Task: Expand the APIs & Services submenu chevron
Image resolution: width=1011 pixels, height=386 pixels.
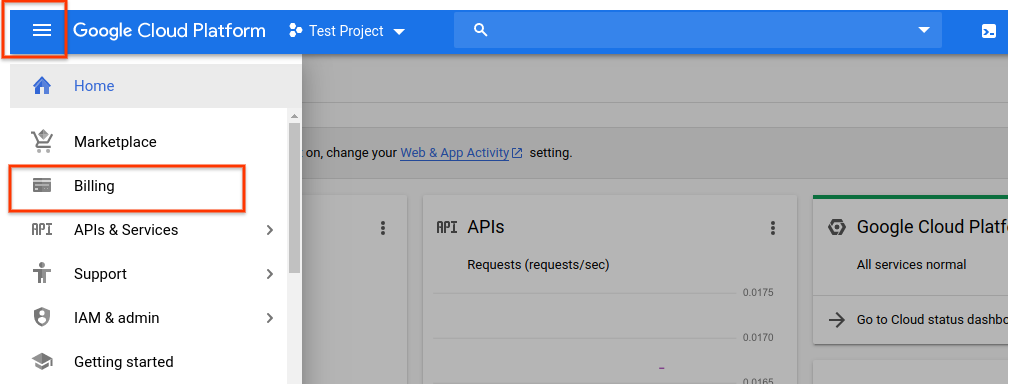Action: coord(270,230)
